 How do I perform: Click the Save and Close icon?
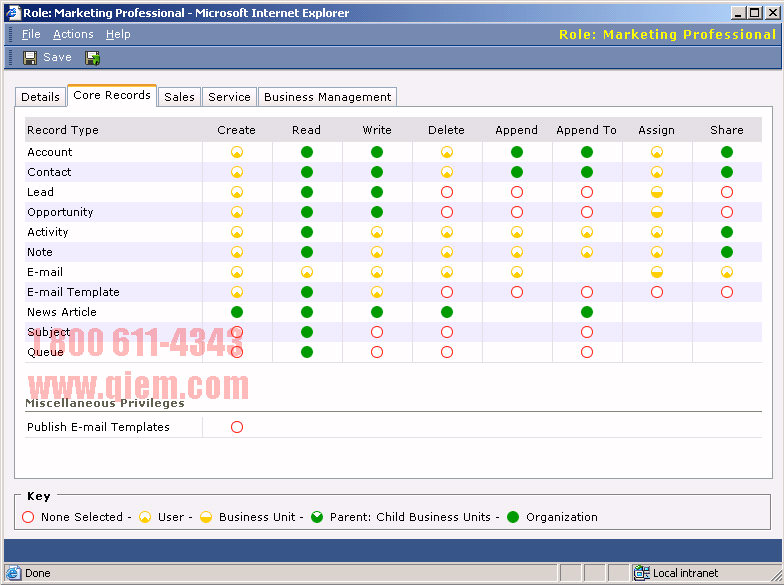click(x=92, y=58)
